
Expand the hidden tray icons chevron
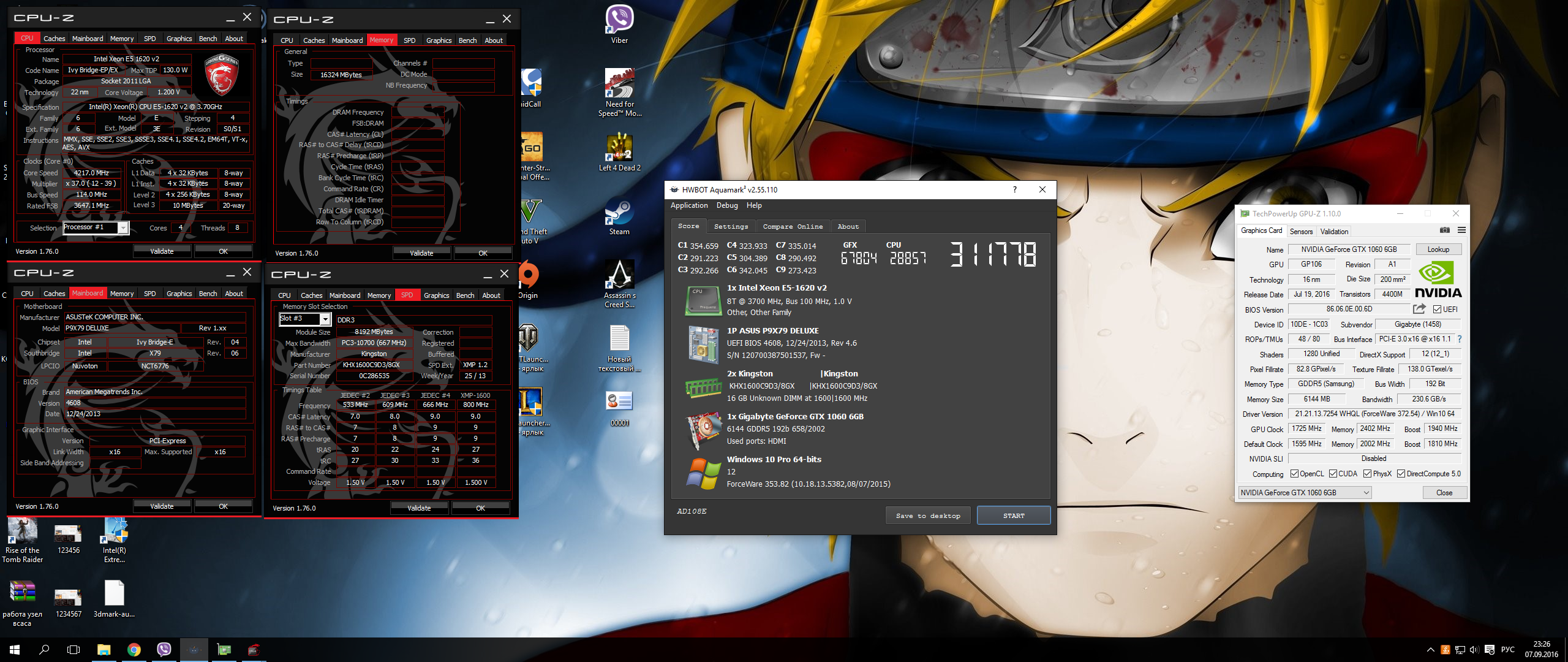click(1431, 650)
